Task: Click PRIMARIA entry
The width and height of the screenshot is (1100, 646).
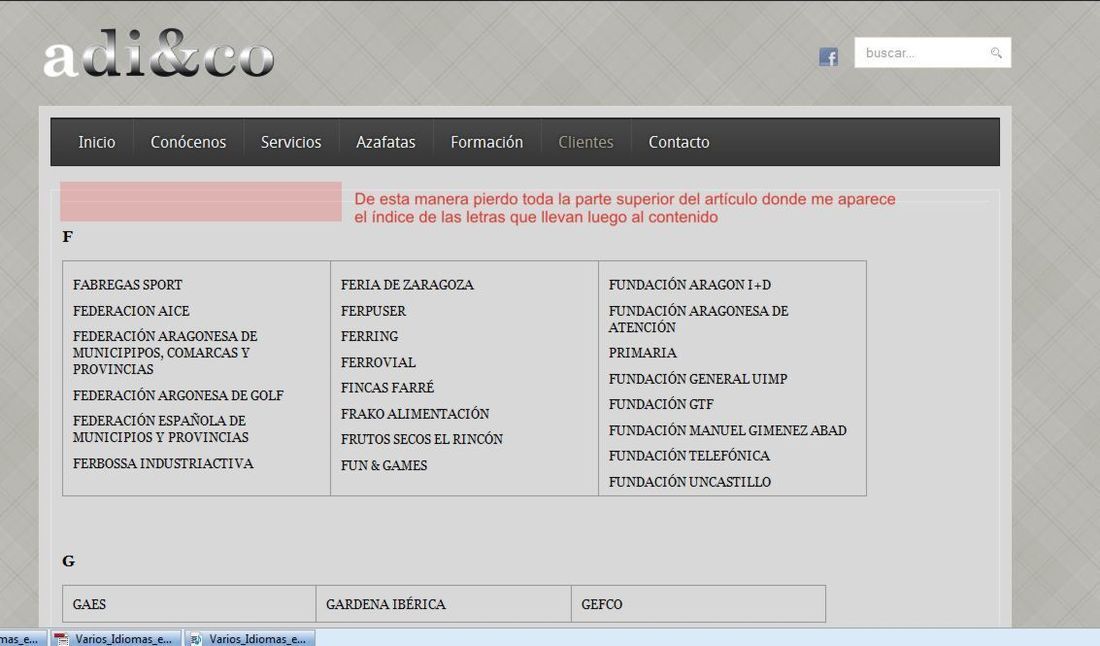Action: pyautogui.click(x=643, y=353)
